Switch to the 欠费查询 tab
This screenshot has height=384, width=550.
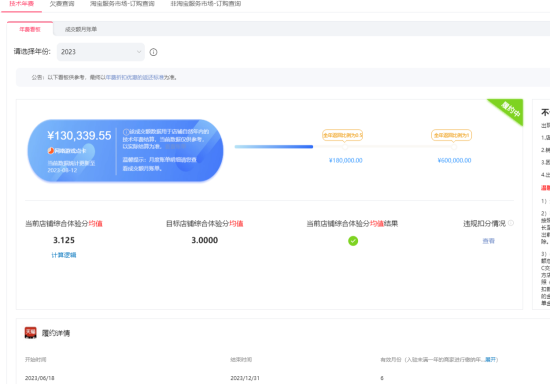[62, 4]
